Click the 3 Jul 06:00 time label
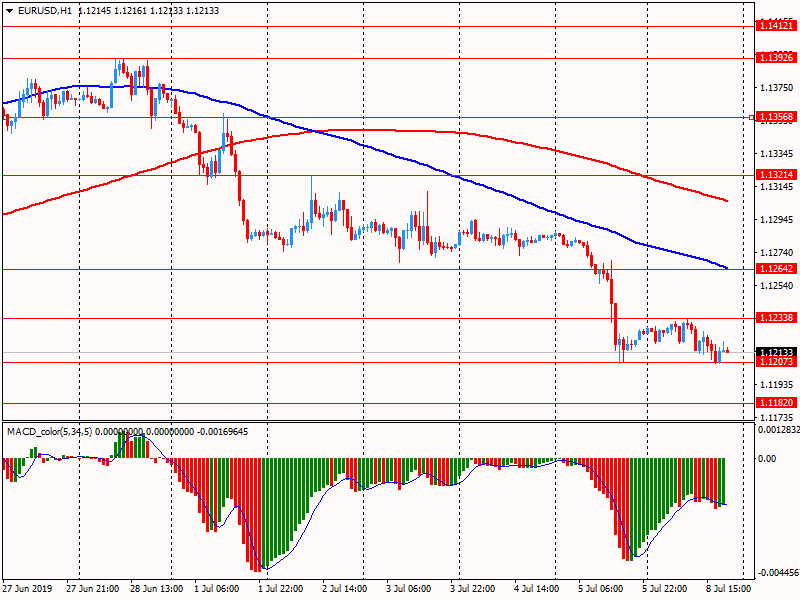Viewport: 800px width, 600px height. click(409, 588)
